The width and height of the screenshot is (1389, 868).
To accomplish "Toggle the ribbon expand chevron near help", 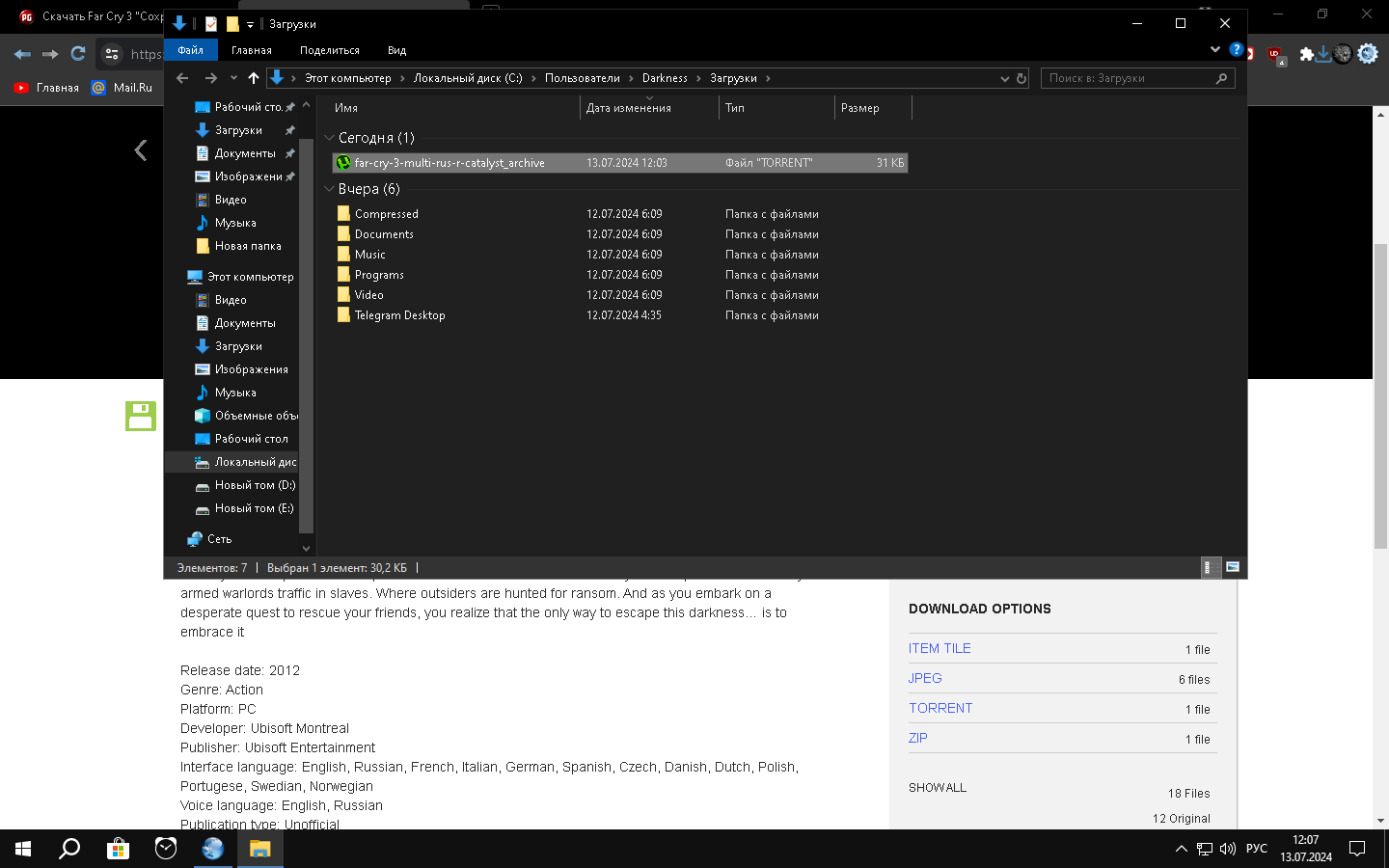I will [1214, 49].
